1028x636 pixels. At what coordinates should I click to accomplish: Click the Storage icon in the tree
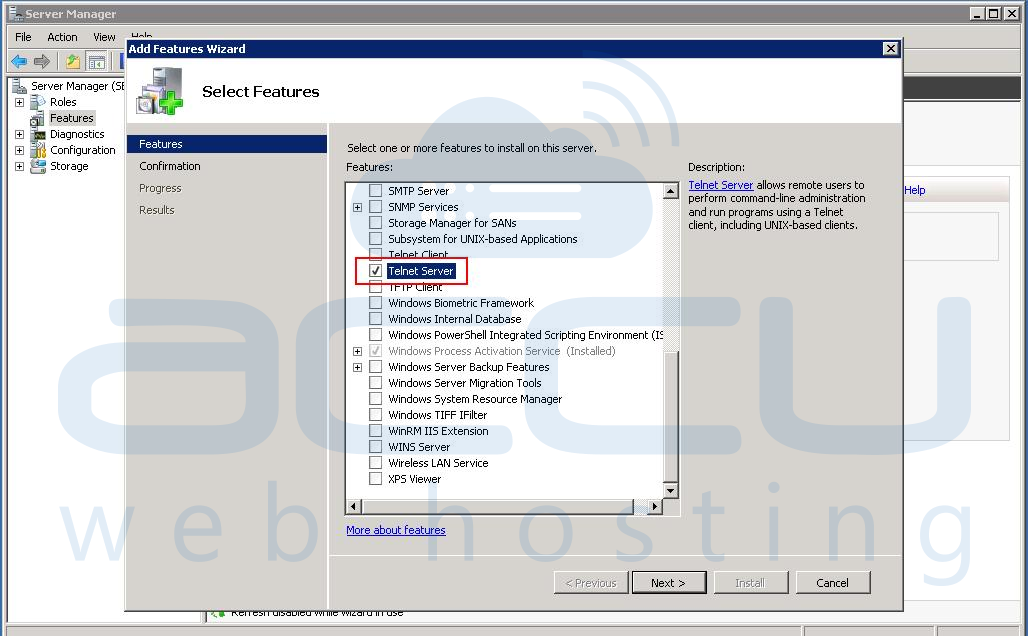pos(38,167)
